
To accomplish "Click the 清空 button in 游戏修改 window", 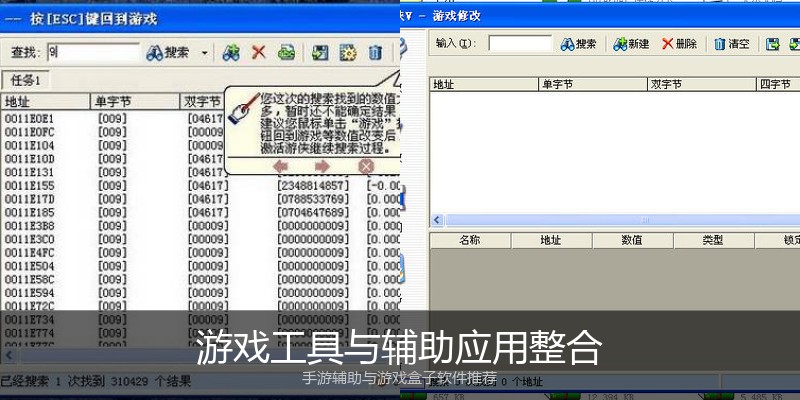I will (x=732, y=44).
